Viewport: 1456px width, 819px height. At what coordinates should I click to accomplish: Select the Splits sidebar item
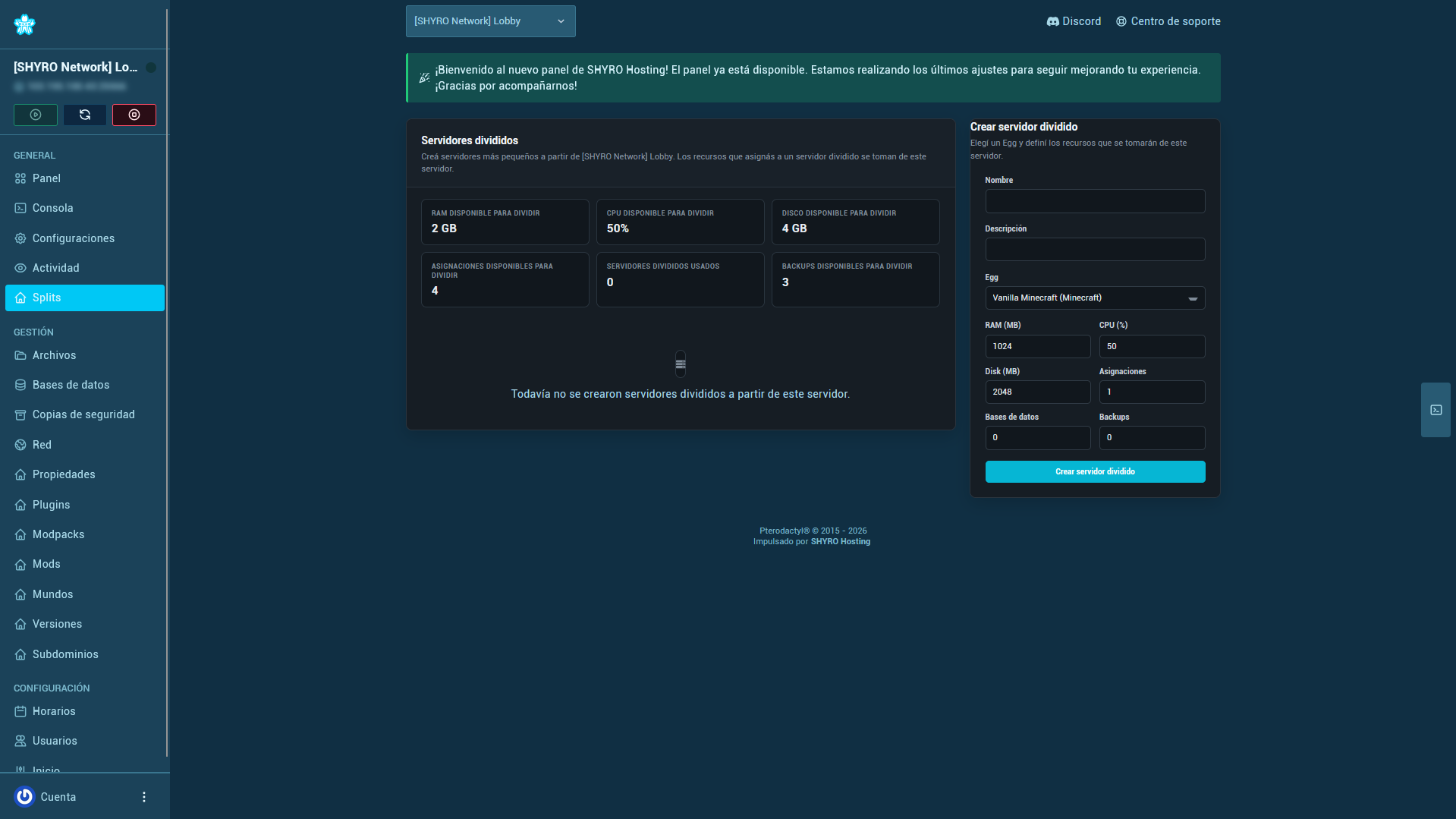85,298
